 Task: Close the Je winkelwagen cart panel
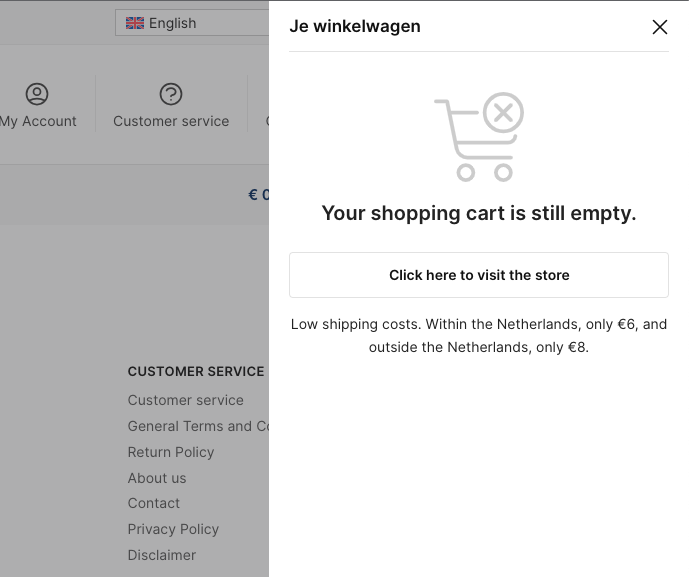coord(660,27)
